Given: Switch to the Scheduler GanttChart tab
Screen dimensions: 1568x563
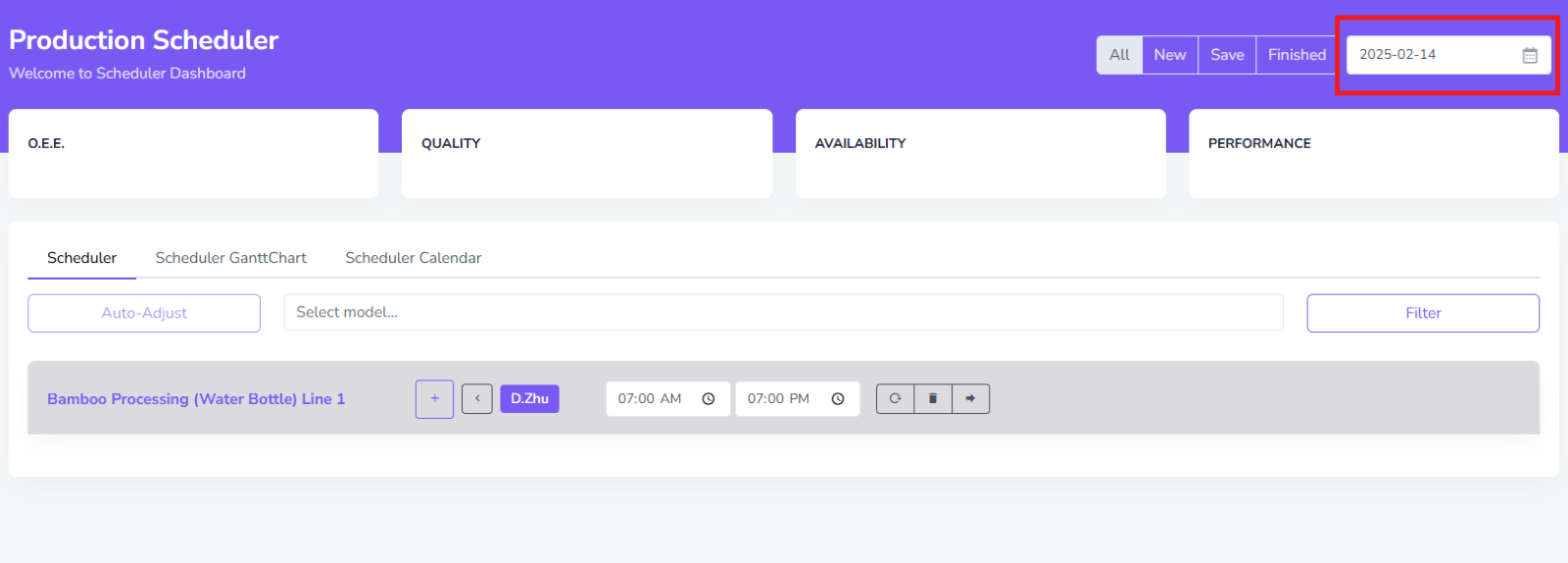Looking at the screenshot, I should 230,258.
